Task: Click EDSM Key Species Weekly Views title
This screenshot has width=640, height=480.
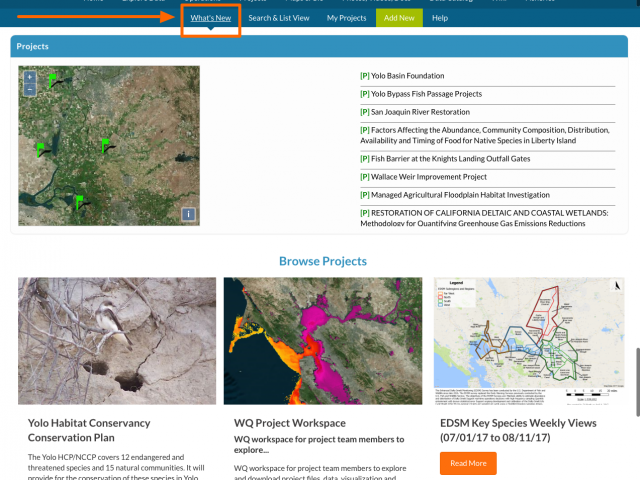Action: click(518, 430)
